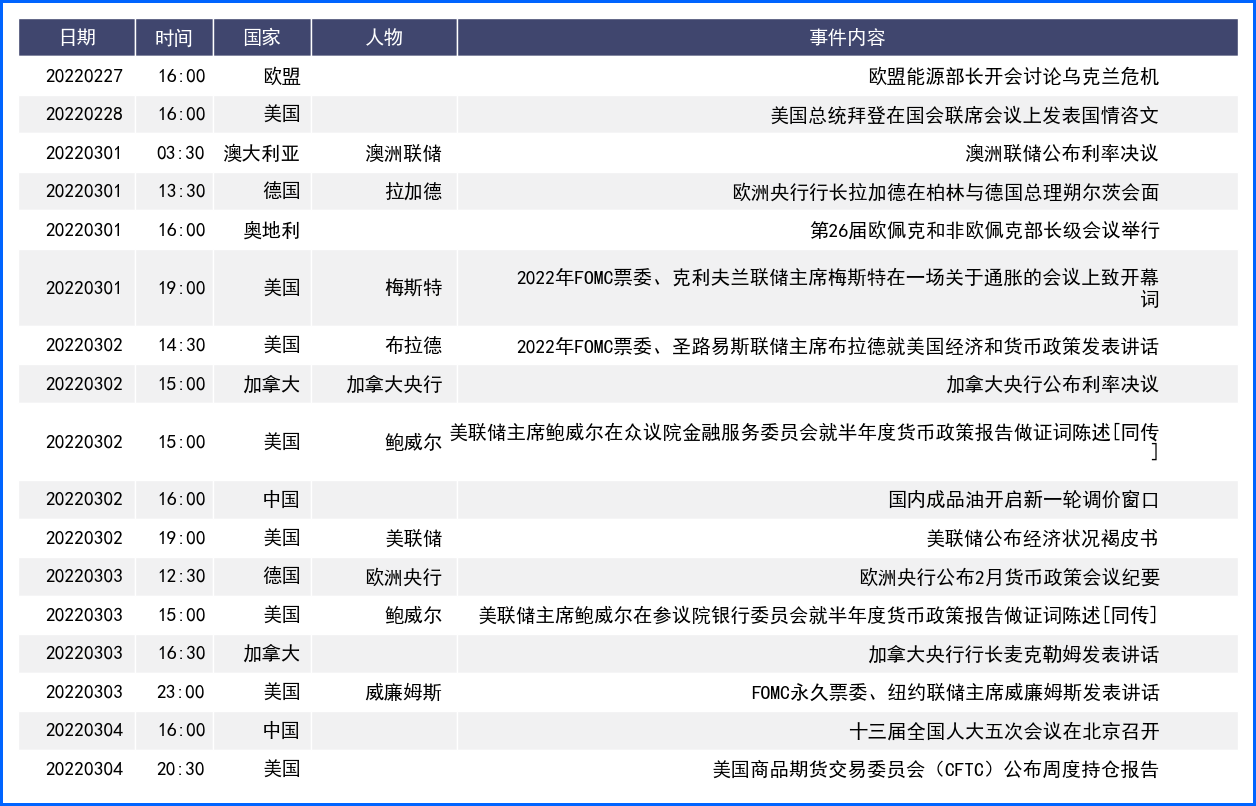Image resolution: width=1256 pixels, height=806 pixels.
Task: Click 德国 in the 拉加德 row
Action: click(282, 191)
